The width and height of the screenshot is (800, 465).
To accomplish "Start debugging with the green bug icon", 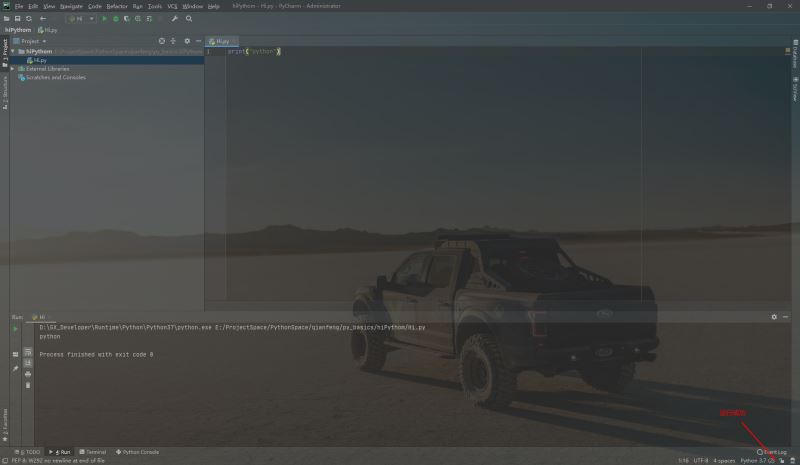I will 116,19.
